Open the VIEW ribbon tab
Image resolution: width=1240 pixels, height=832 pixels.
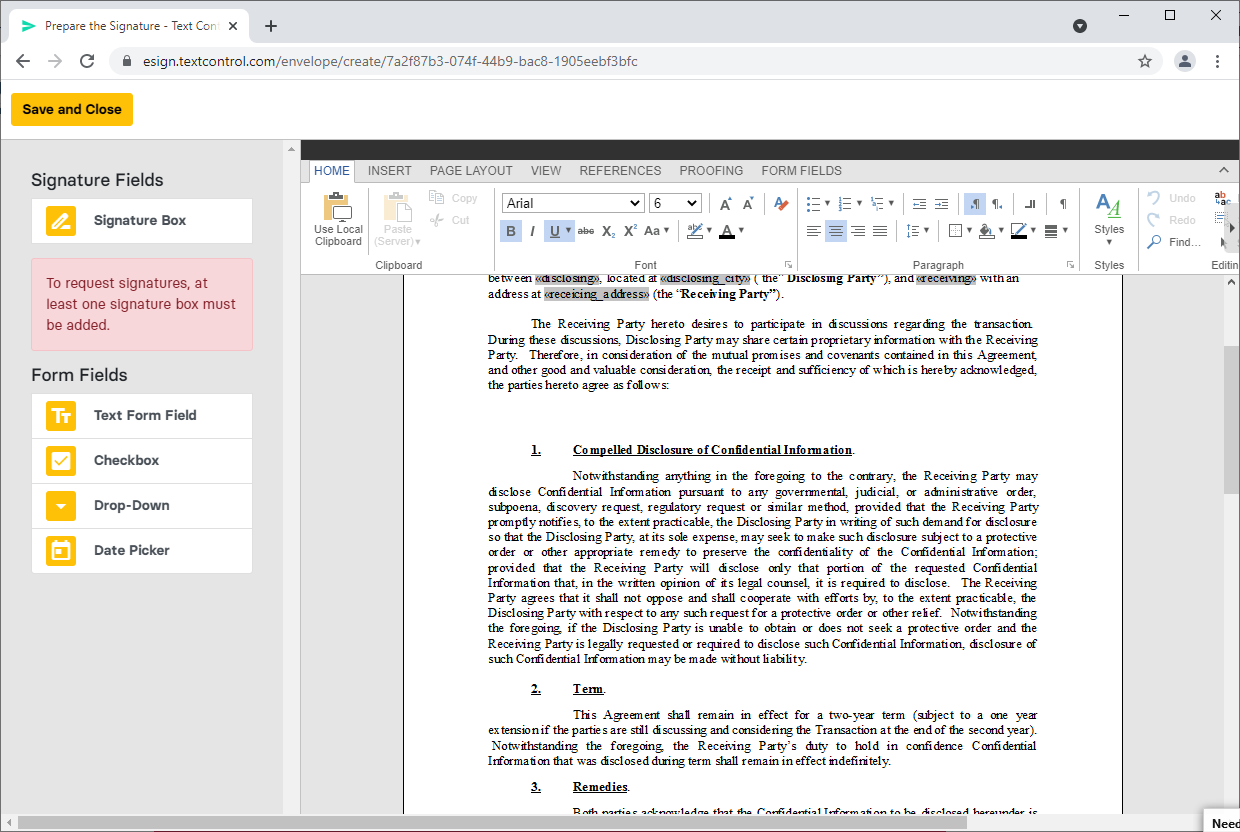pyautogui.click(x=546, y=171)
